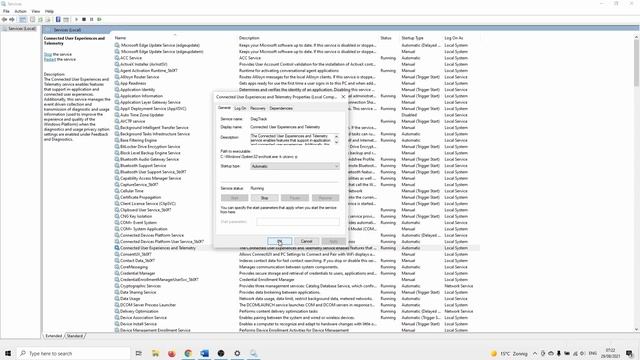Open File Explorer from the taskbar
The image size is (640, 360).
click(x=155, y=353)
